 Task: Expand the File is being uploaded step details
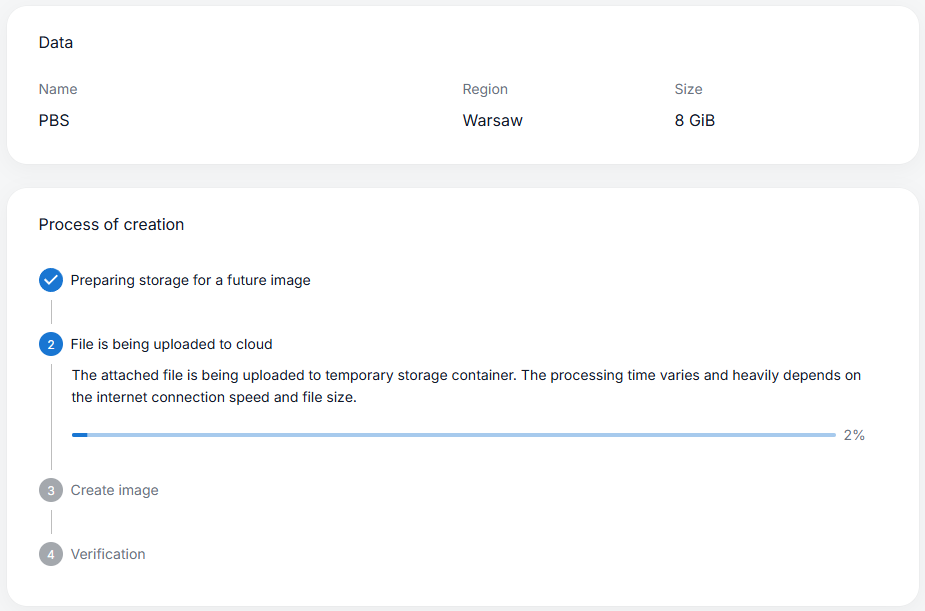[x=170, y=344]
